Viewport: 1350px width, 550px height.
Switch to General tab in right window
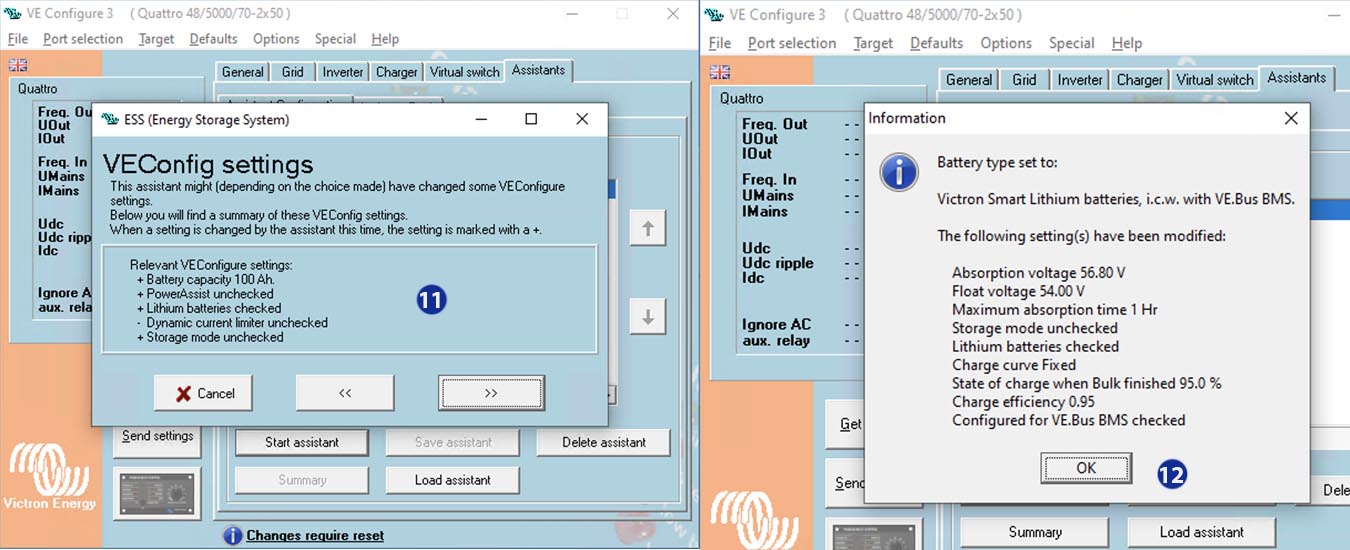969,80
